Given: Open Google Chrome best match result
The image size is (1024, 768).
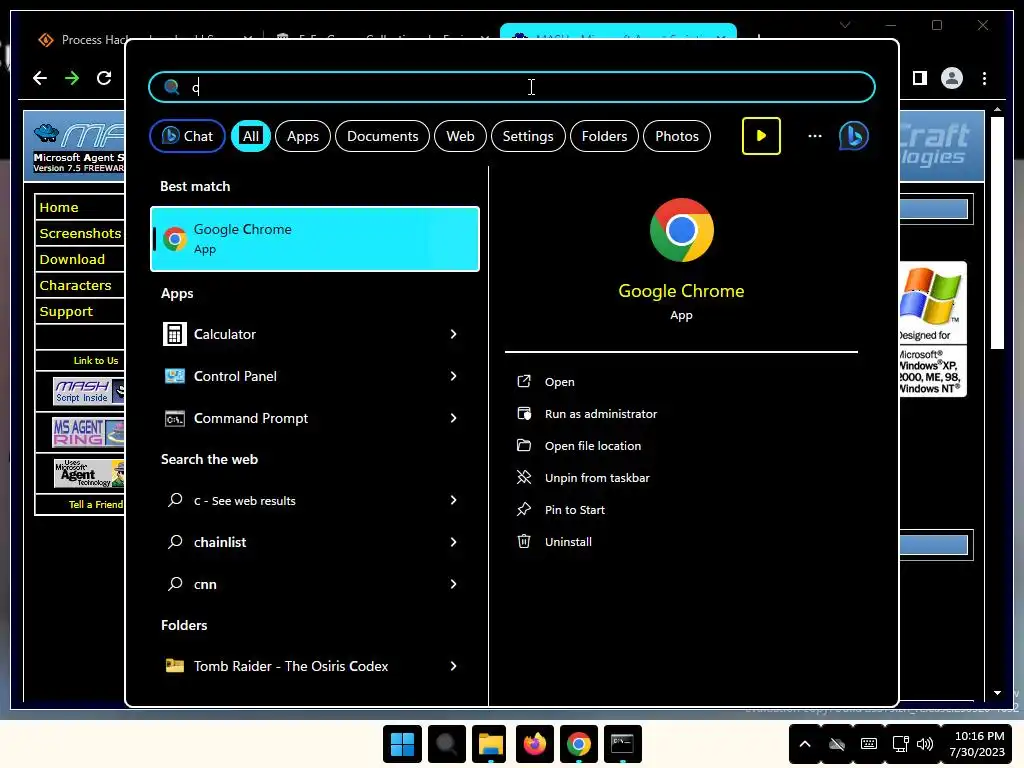Looking at the screenshot, I should click(315, 238).
